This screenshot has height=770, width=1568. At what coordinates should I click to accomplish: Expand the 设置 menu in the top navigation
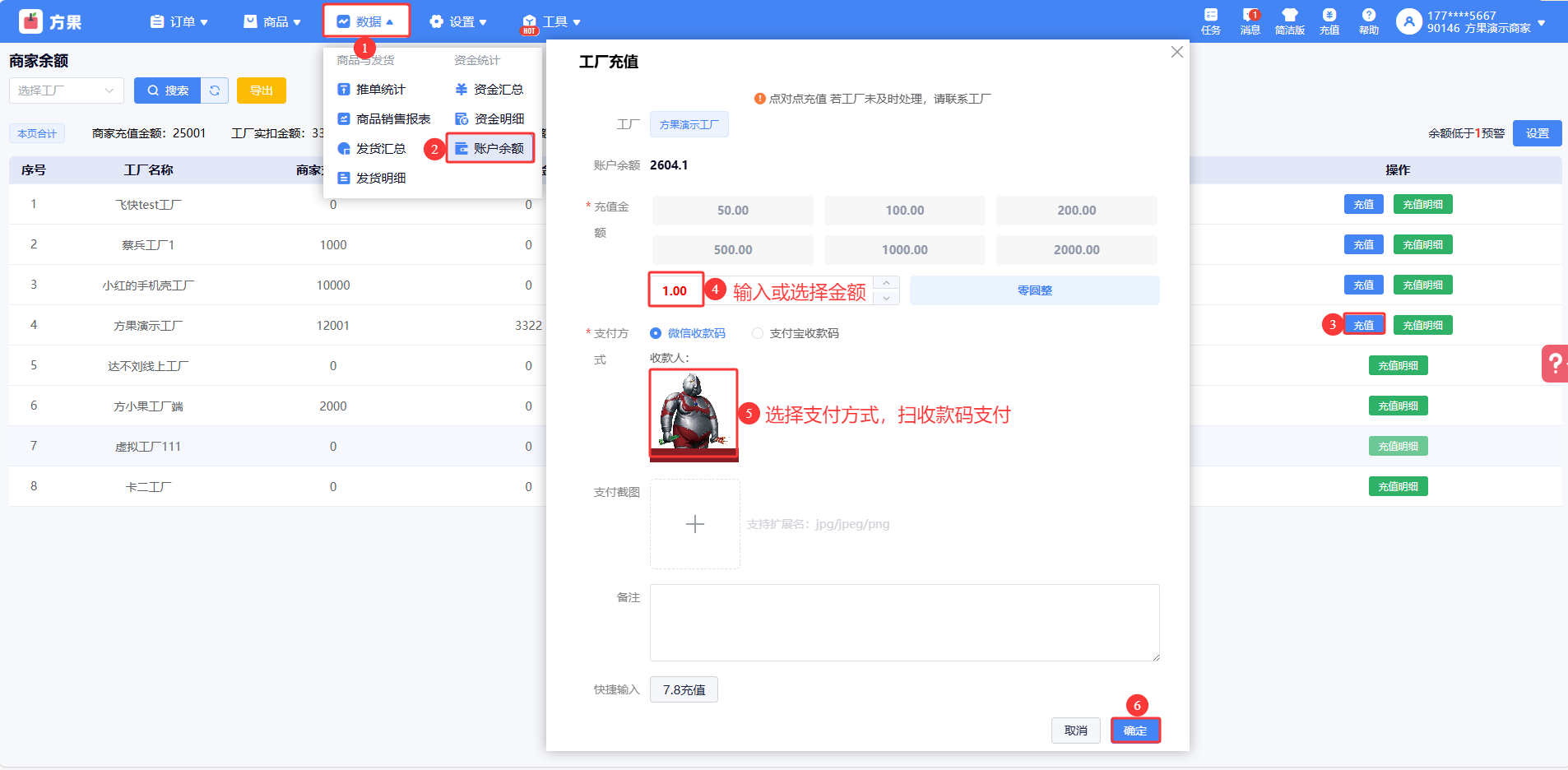(x=458, y=21)
